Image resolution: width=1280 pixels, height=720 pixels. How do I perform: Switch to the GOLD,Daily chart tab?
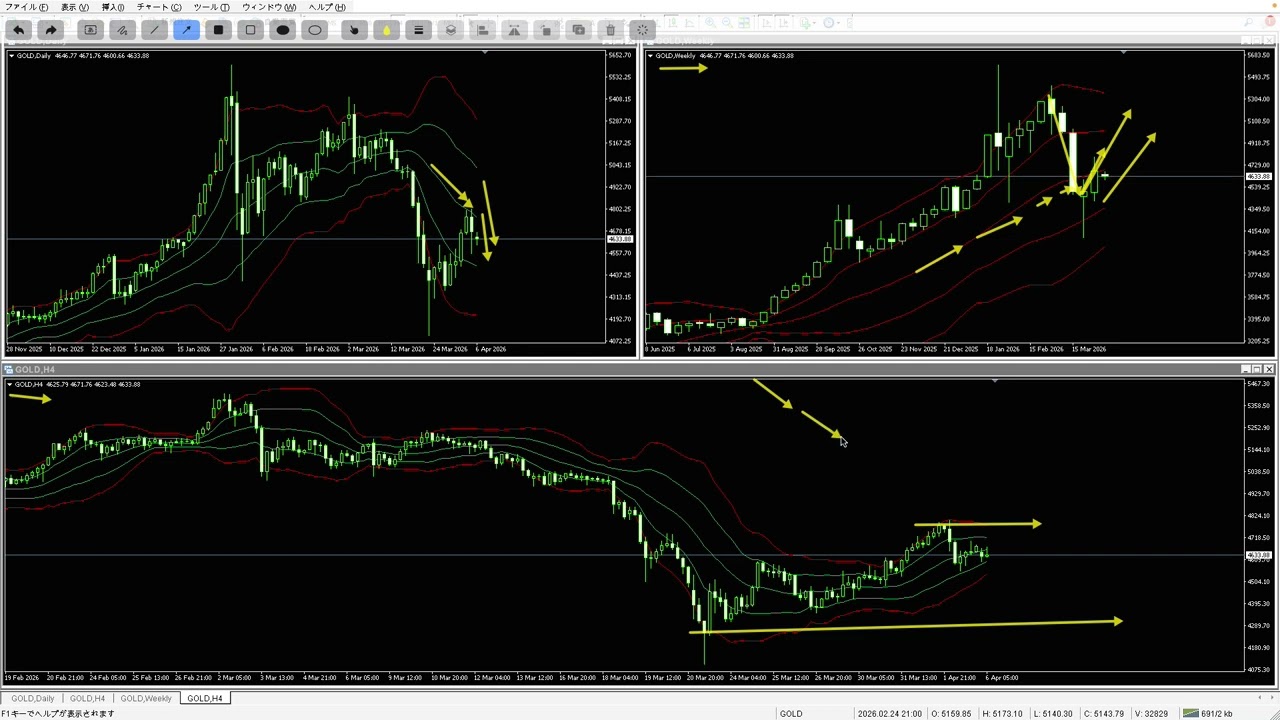click(x=33, y=698)
